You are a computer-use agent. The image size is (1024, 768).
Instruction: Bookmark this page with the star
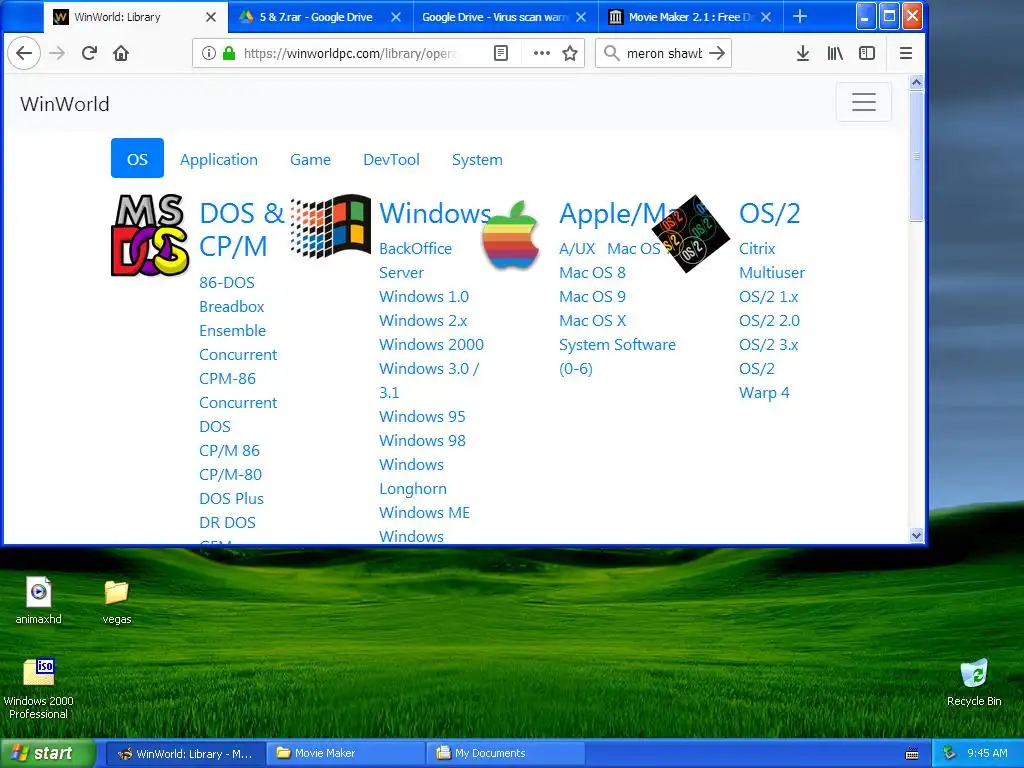coord(570,53)
